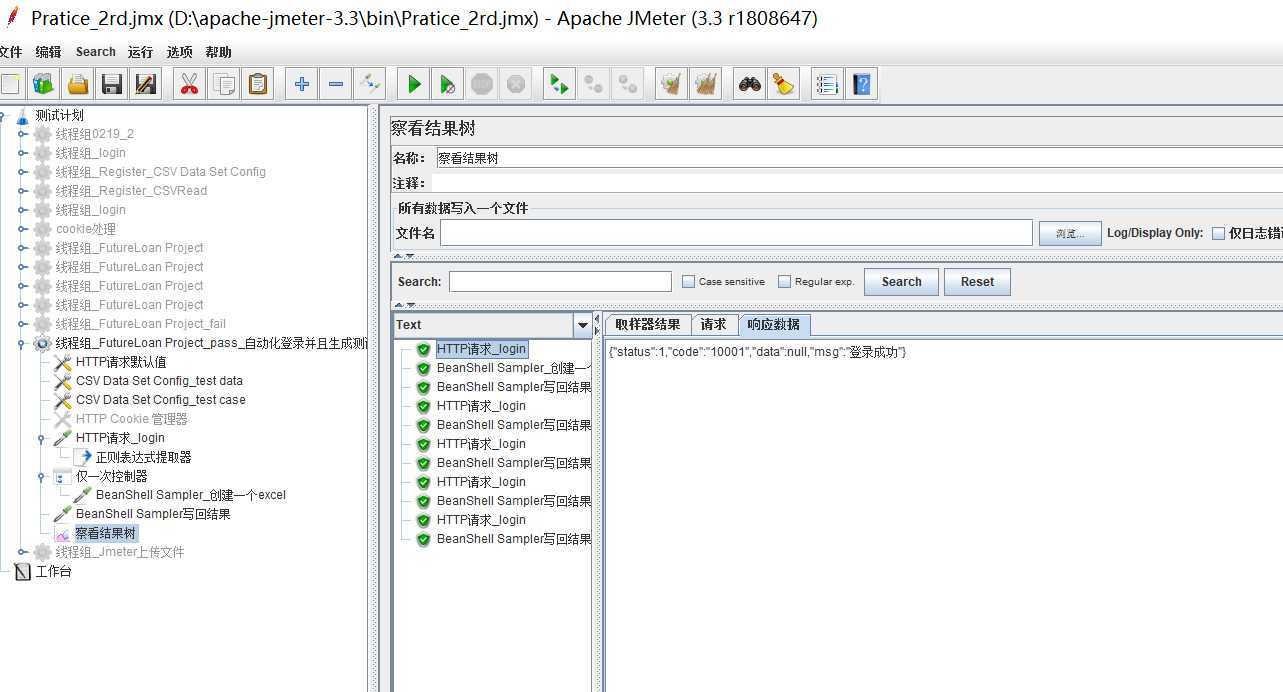Select the HTTP Cookie 管理器 item
This screenshot has width=1283, height=692.
131,419
